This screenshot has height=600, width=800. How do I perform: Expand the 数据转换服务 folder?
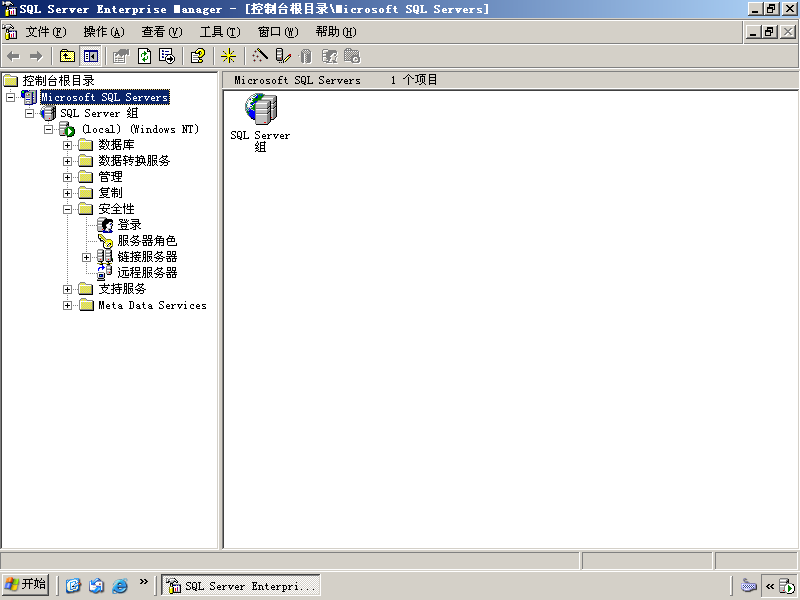tap(67, 161)
